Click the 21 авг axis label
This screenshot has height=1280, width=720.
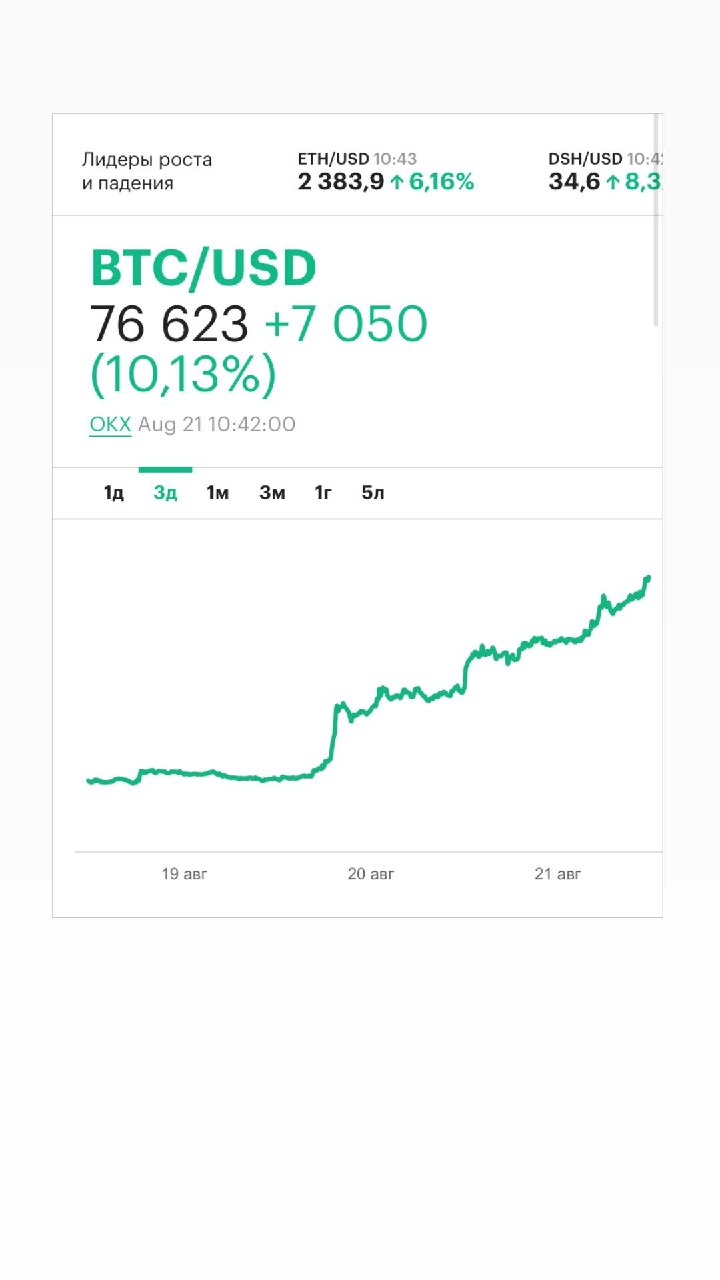[557, 874]
